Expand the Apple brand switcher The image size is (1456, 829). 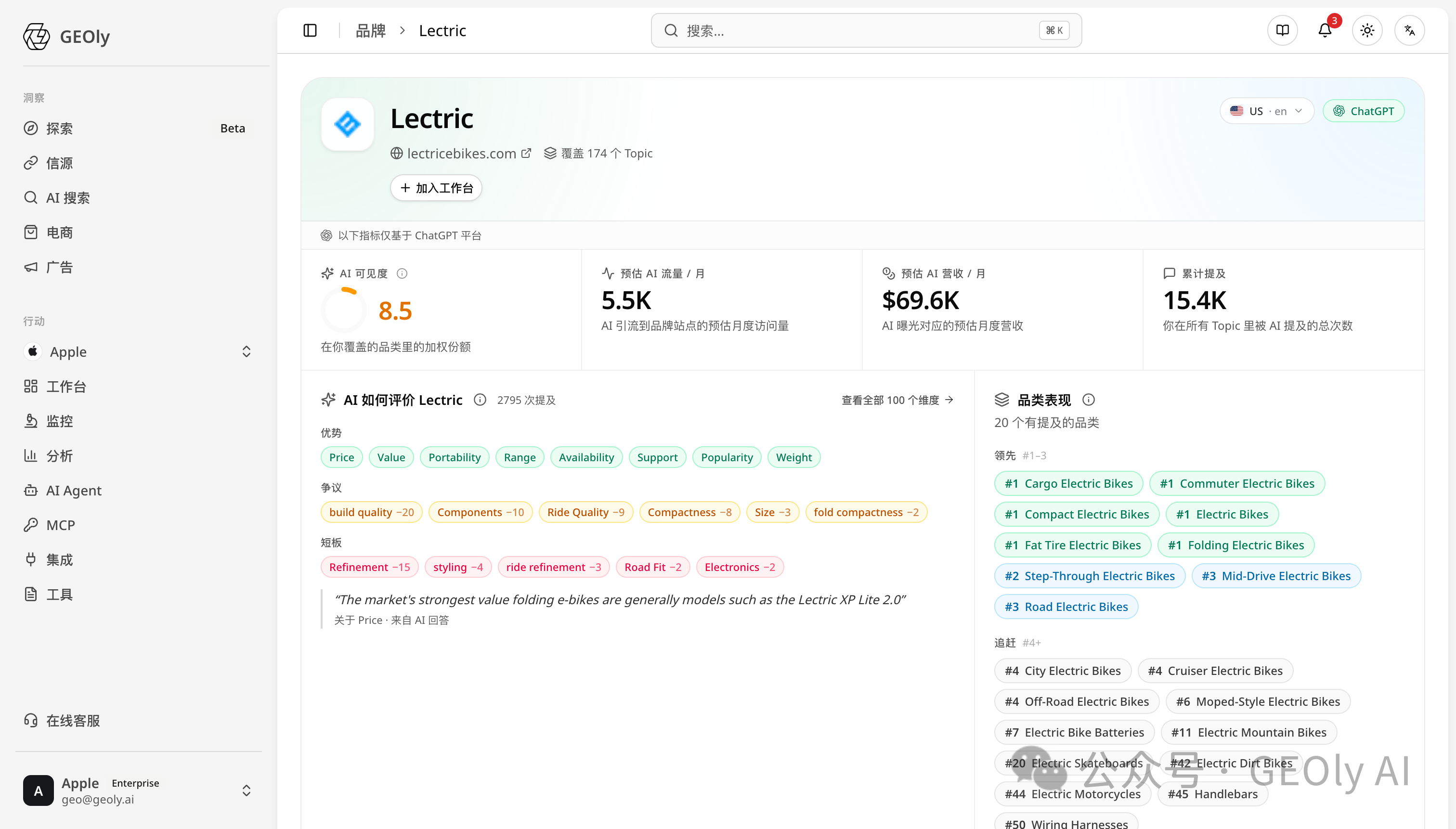coord(137,352)
